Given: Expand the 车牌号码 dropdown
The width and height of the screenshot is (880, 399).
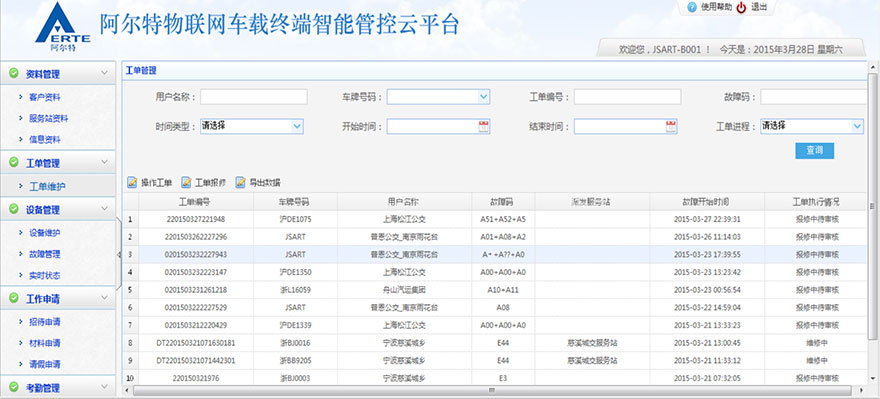Looking at the screenshot, I should coord(484,97).
